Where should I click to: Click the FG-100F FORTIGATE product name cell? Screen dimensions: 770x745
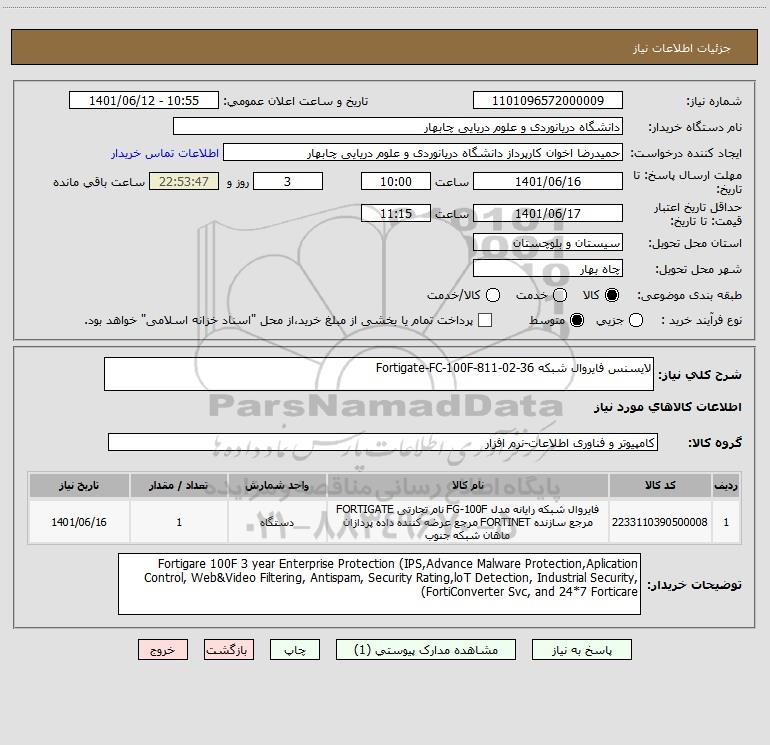tap(468, 522)
